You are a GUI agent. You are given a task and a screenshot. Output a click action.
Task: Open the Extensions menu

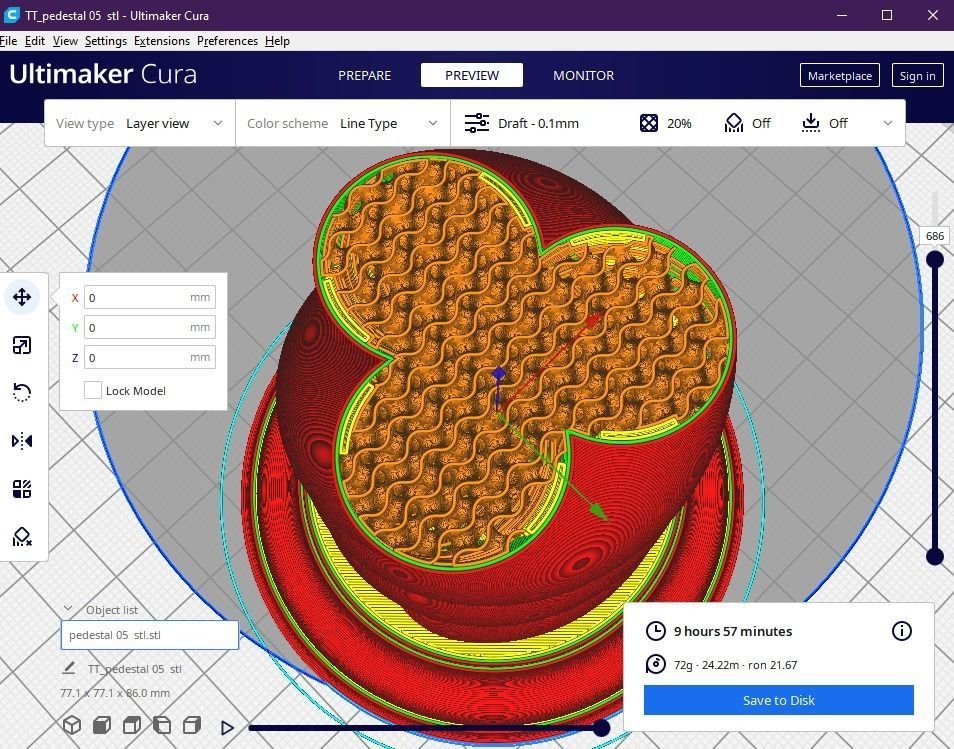pos(162,41)
